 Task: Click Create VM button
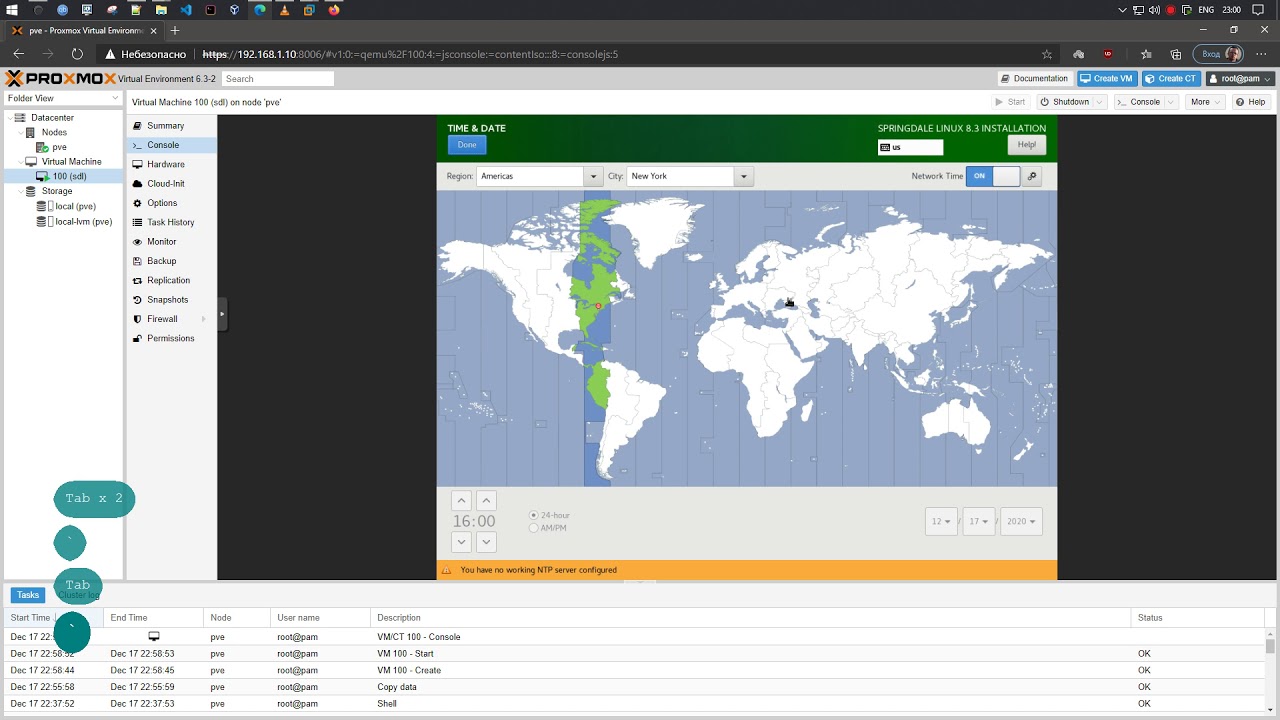(1107, 78)
